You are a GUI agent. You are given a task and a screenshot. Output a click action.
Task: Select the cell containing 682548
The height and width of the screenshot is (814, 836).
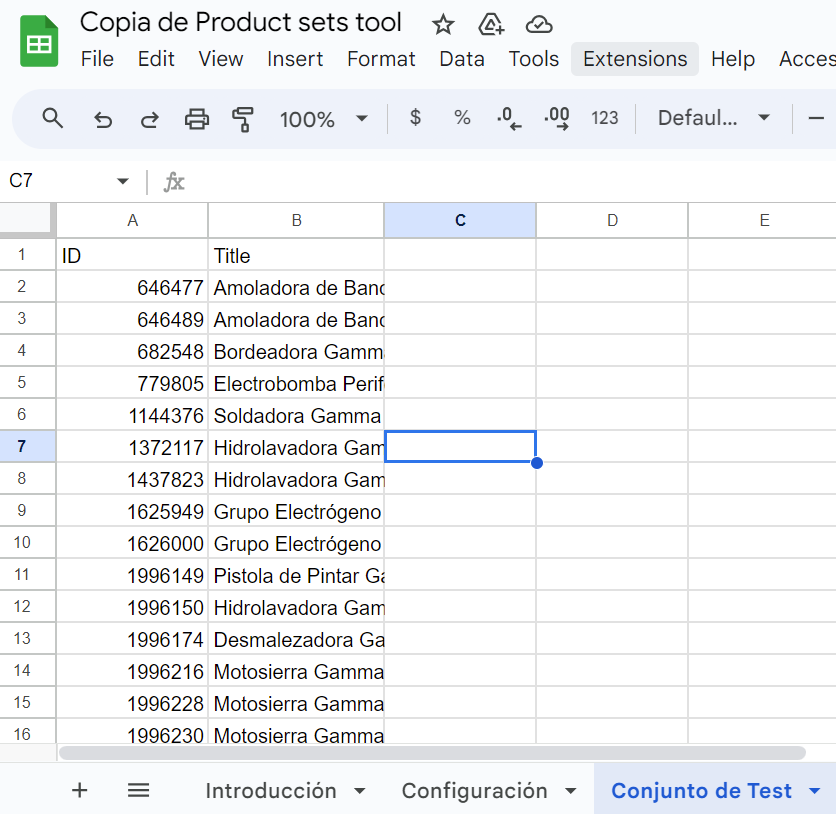click(132, 351)
